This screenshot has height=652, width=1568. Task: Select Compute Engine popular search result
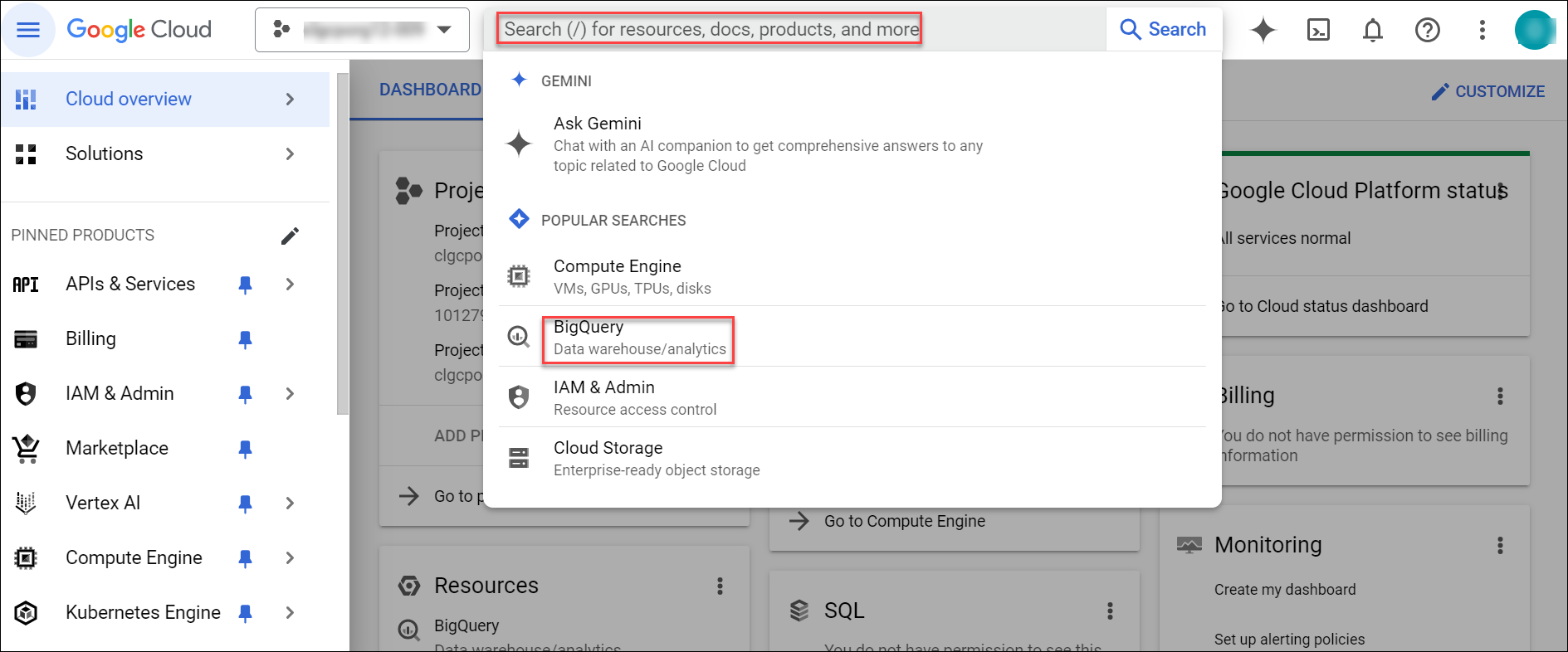coord(852,276)
